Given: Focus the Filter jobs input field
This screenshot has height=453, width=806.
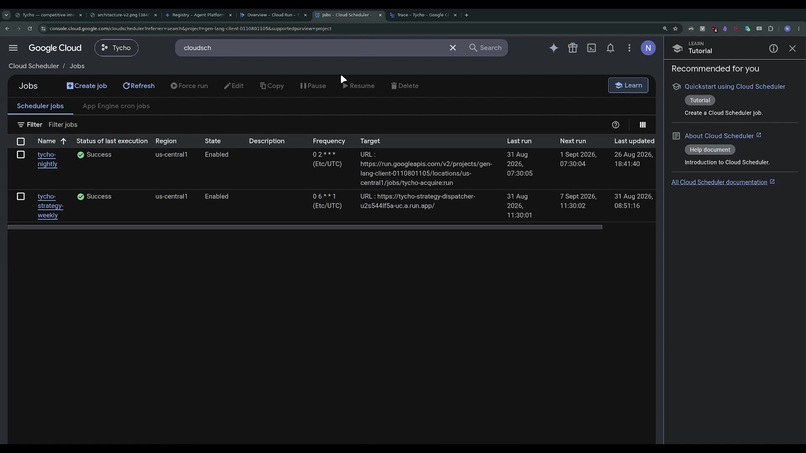Looking at the screenshot, I should pyautogui.click(x=324, y=124).
